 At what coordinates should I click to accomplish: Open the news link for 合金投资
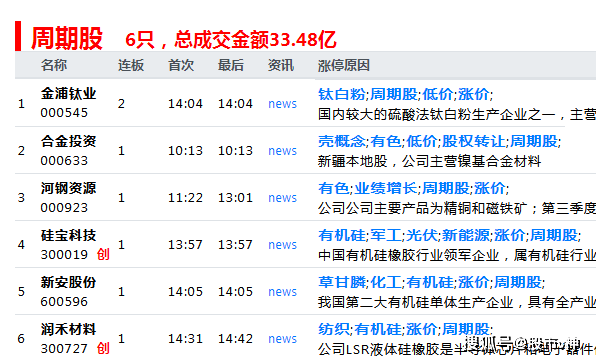(x=282, y=151)
